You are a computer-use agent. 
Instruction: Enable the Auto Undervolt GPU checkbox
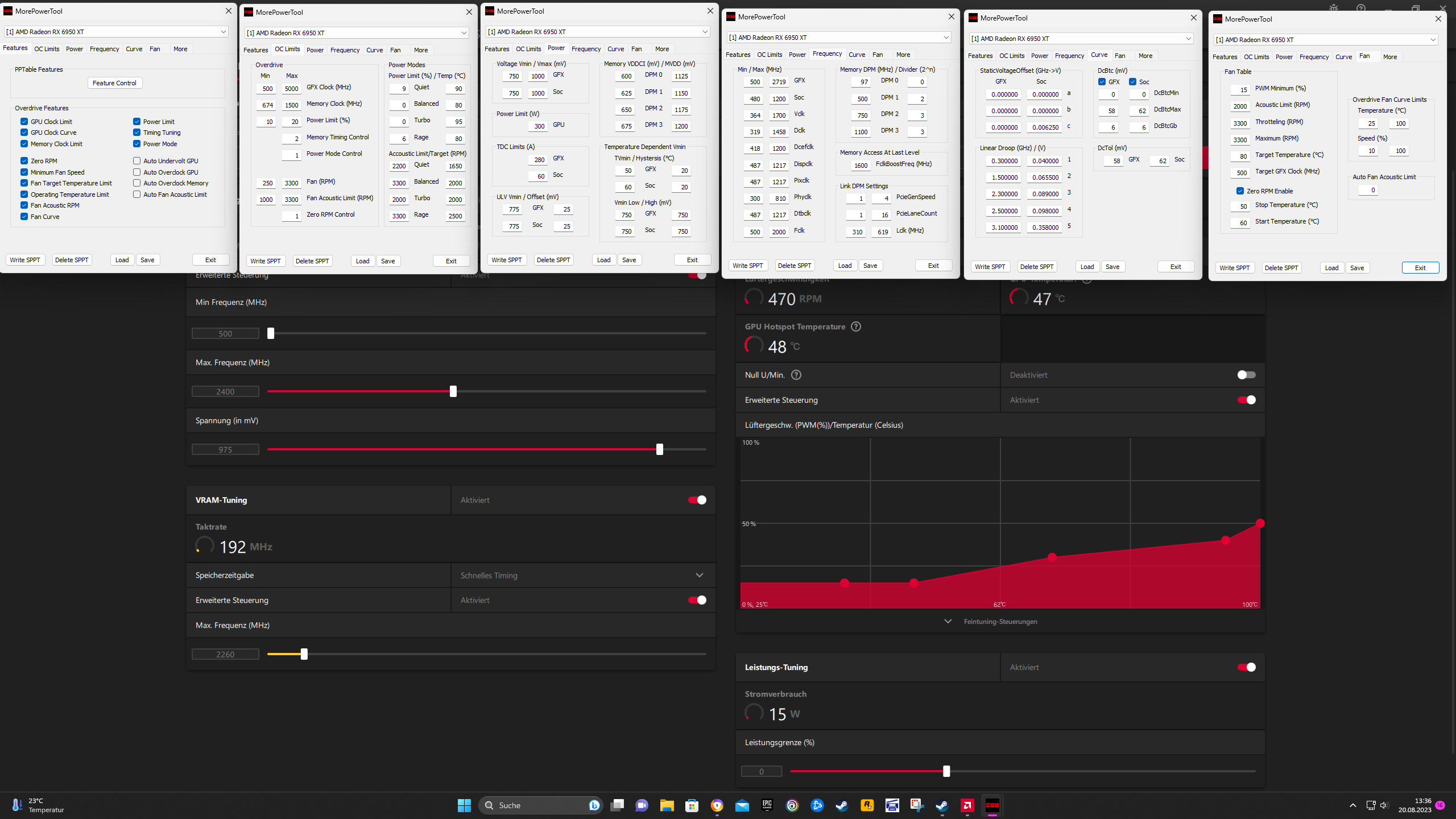click(x=137, y=161)
